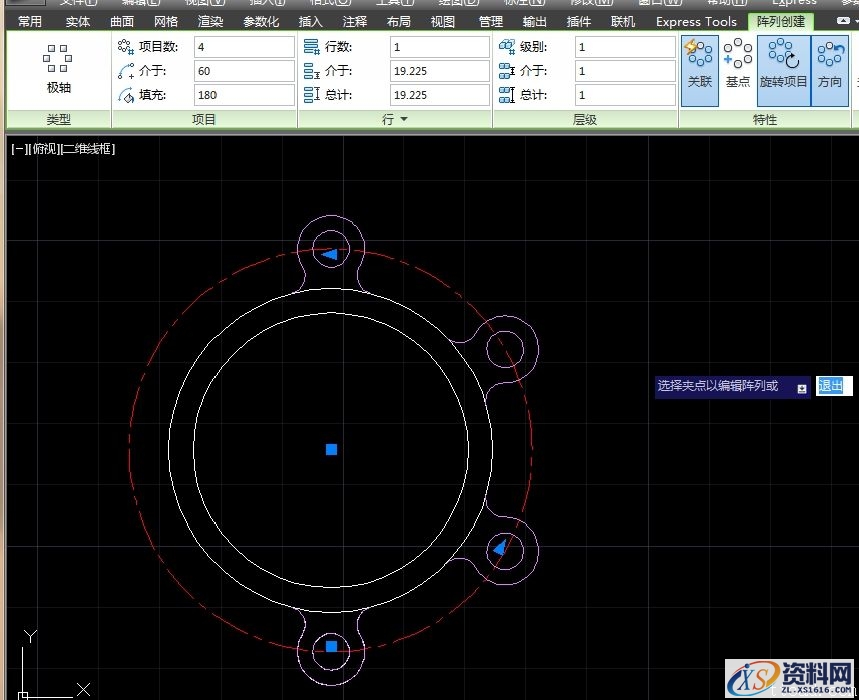Click the bottom blue square grip on array
Viewport: 859px width, 700px height.
pos(331,647)
